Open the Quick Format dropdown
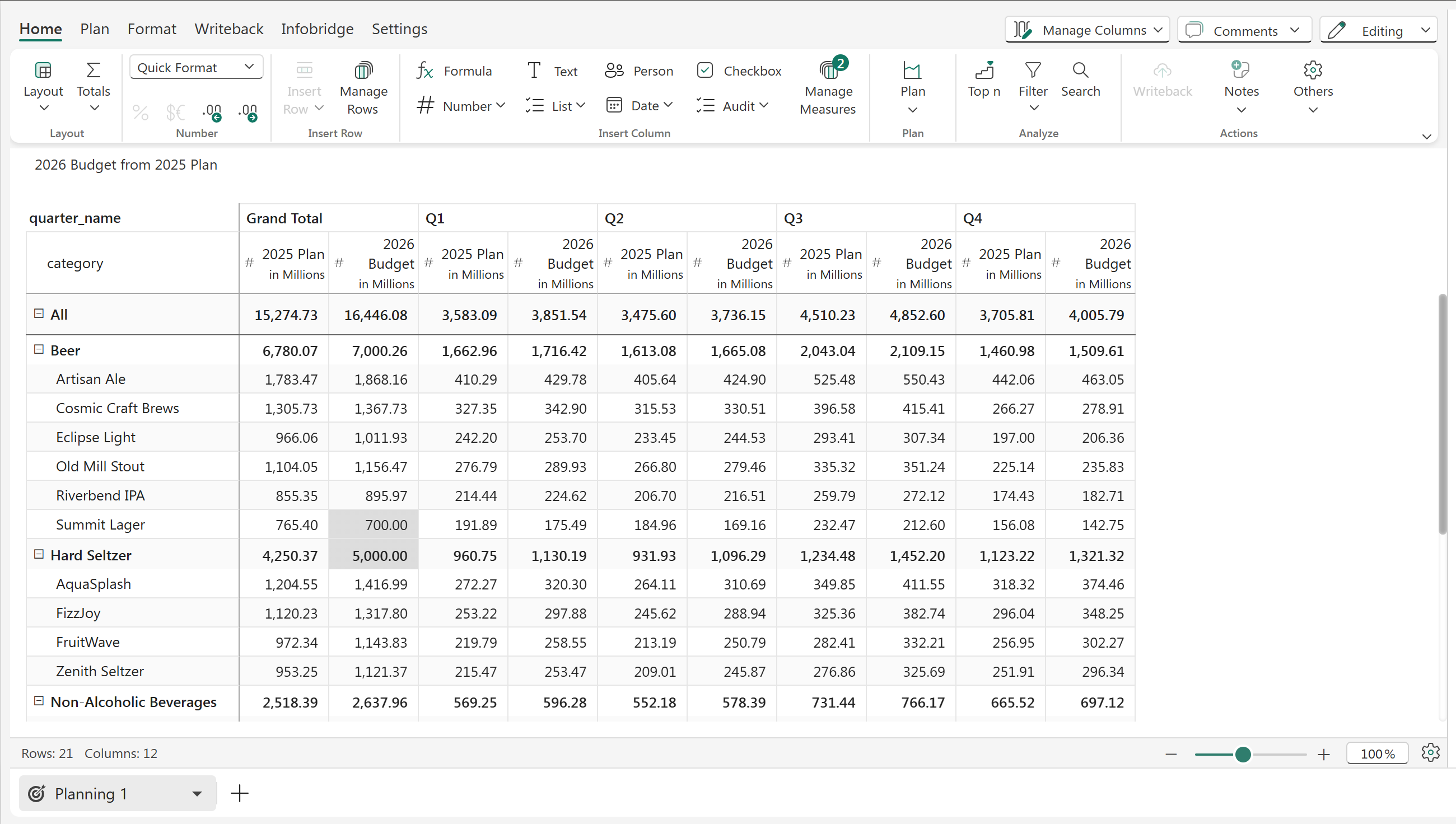The height and width of the screenshot is (824, 1456). click(196, 67)
